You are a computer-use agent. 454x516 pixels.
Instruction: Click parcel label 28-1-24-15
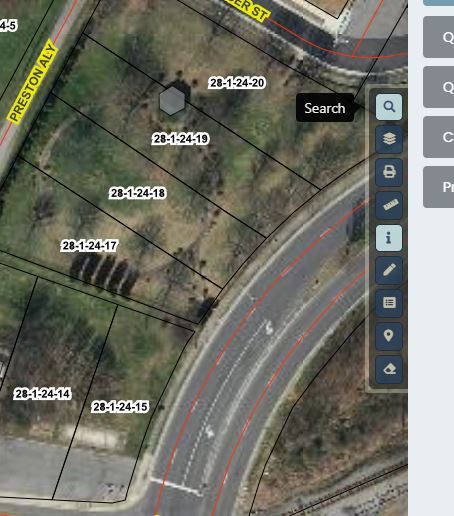click(120, 407)
